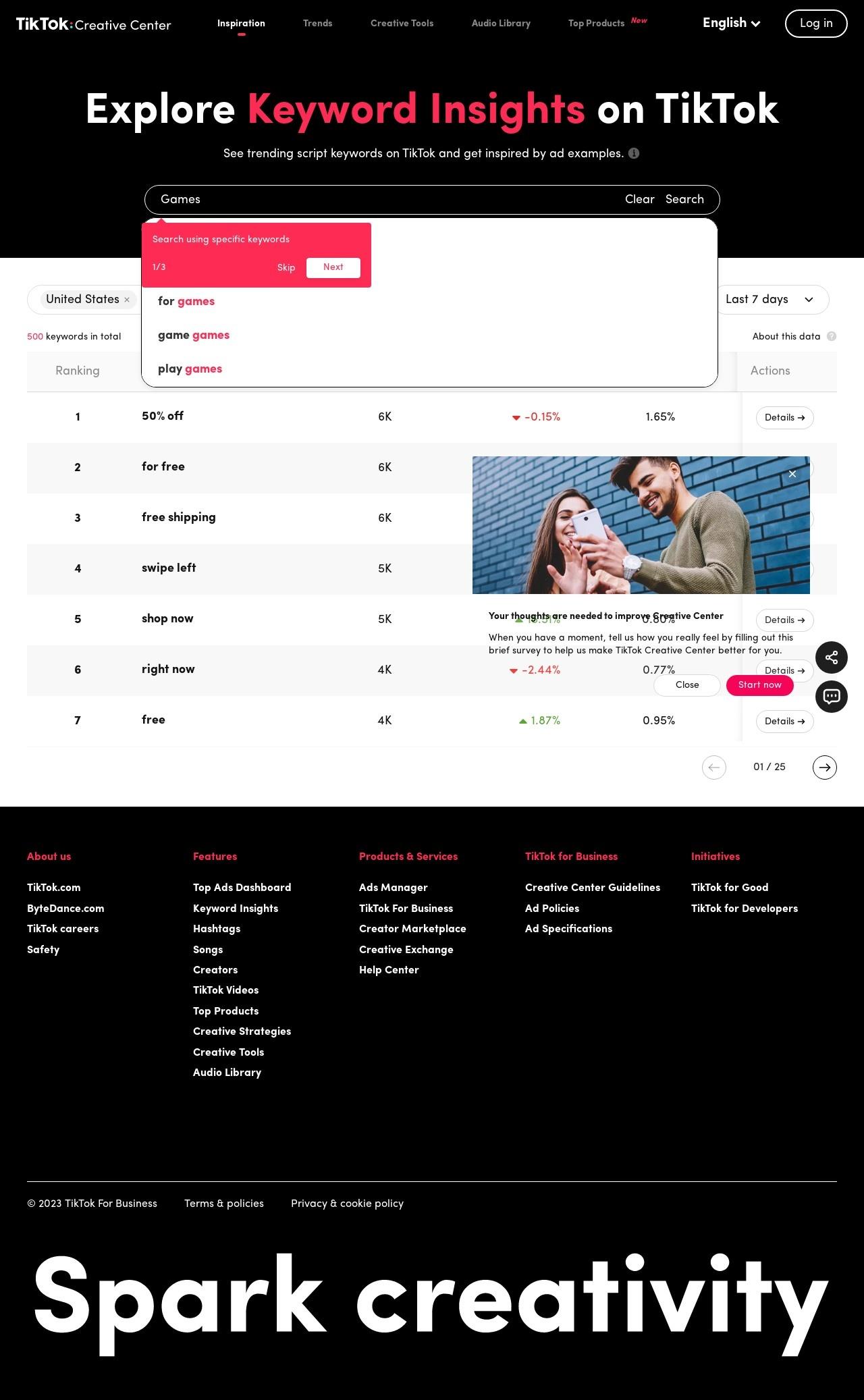
Task: Expand the Last 7 days dropdown
Action: coord(770,300)
